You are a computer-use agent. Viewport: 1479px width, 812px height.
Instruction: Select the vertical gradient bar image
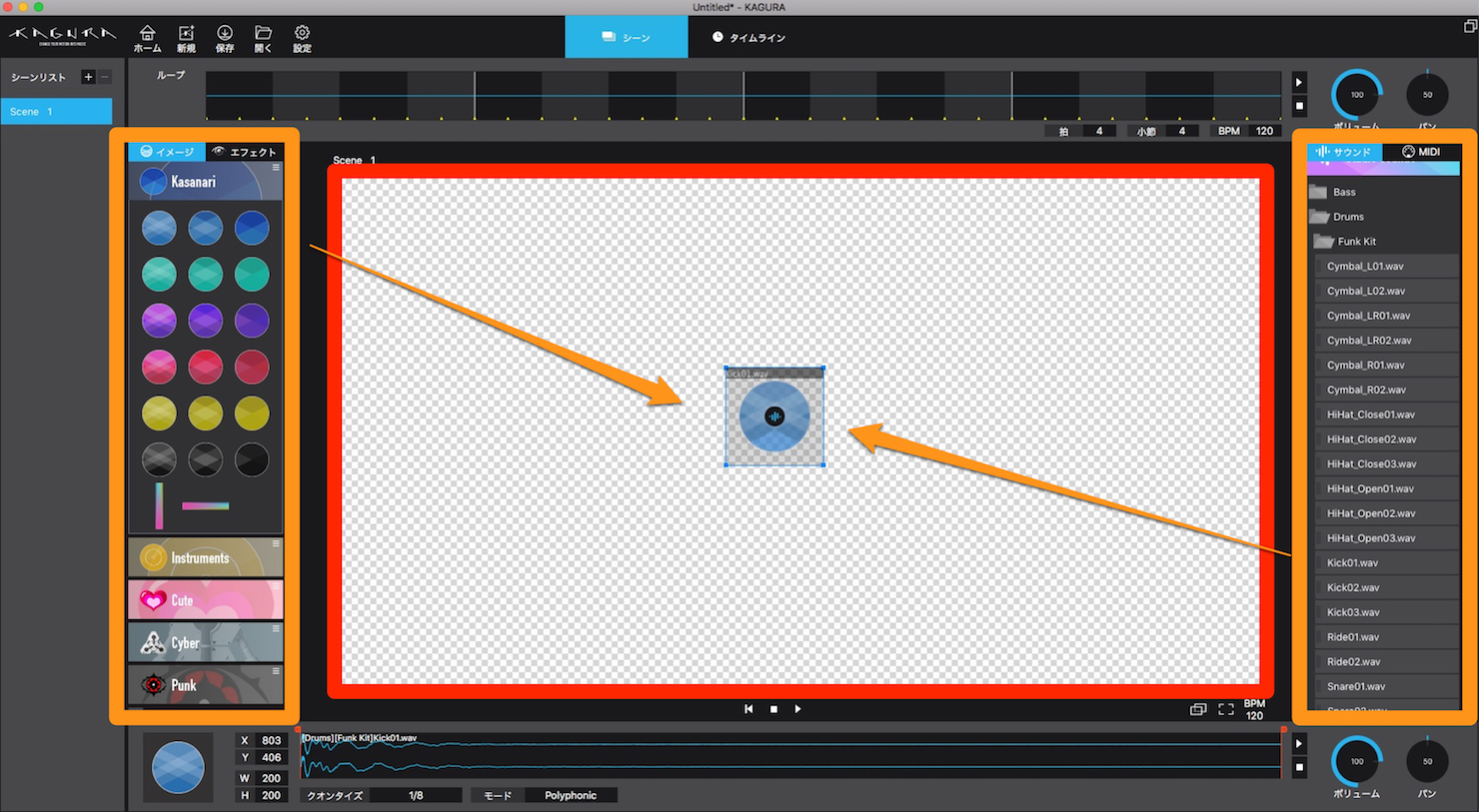coord(158,505)
